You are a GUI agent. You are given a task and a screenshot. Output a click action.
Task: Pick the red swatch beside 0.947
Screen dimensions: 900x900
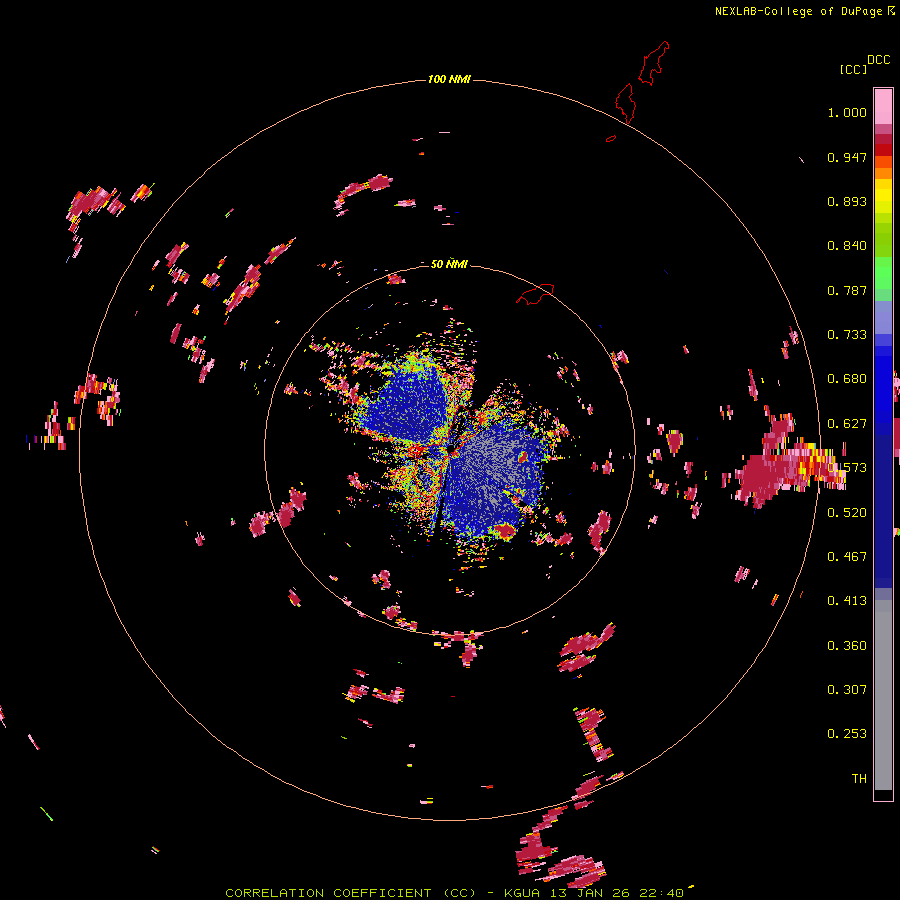click(x=883, y=150)
